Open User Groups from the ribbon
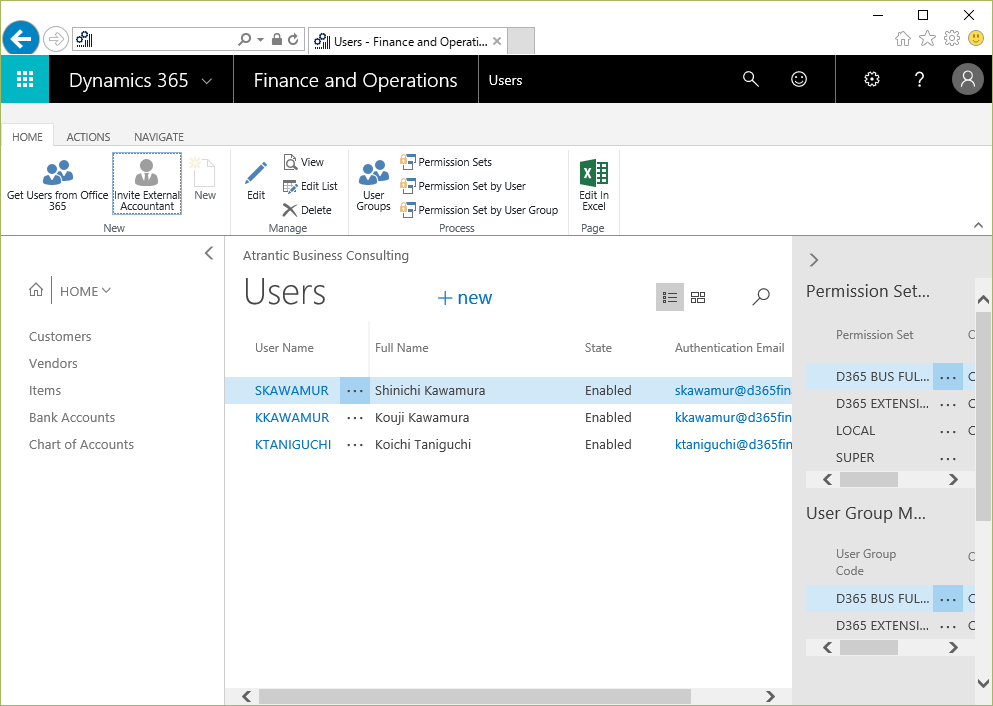This screenshot has height=706, width=993. (374, 185)
